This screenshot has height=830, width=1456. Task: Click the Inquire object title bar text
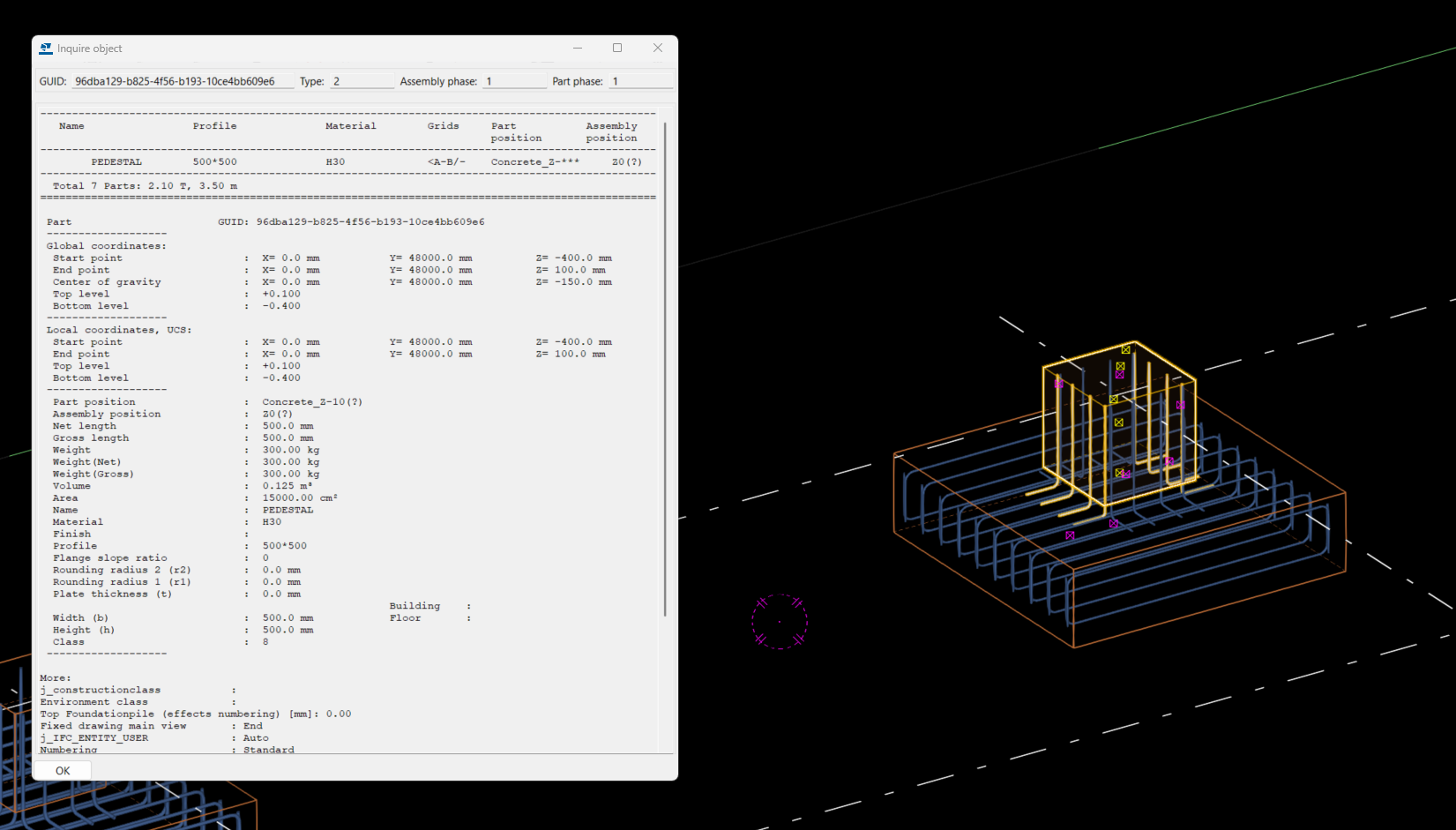(90, 49)
